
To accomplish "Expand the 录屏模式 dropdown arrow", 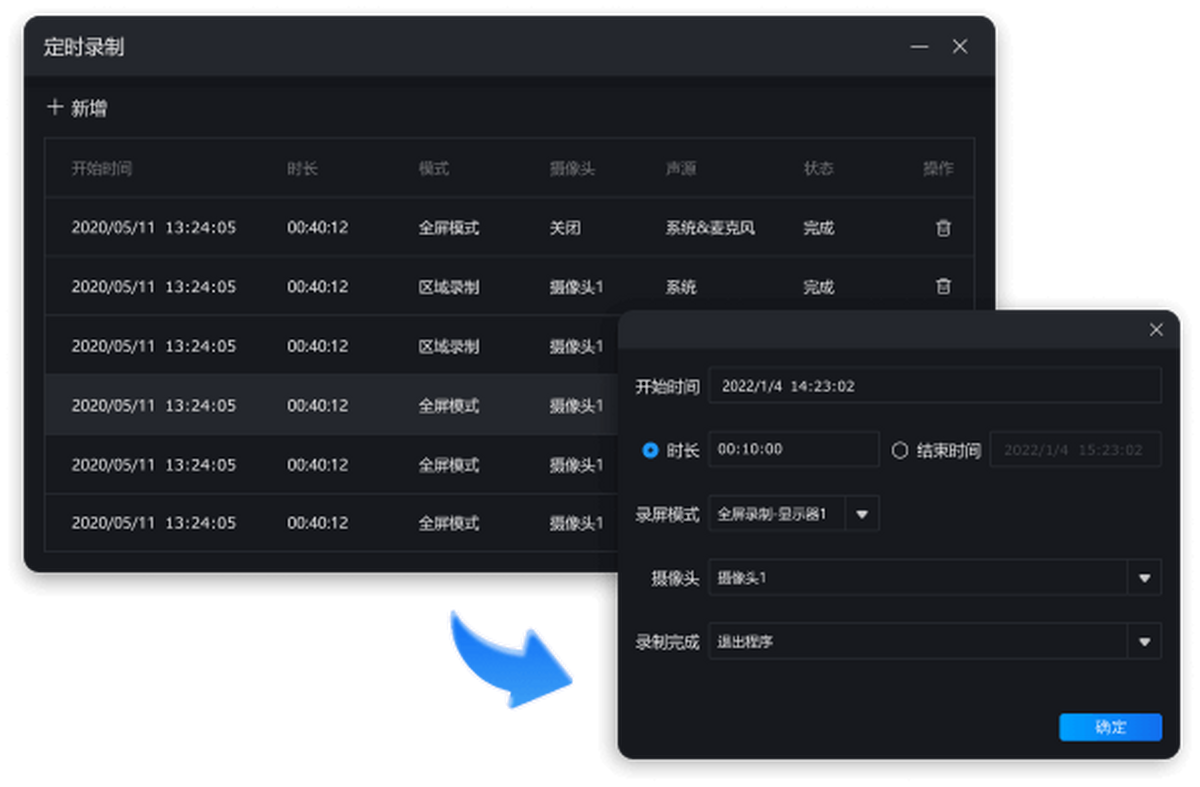I will tap(862, 515).
